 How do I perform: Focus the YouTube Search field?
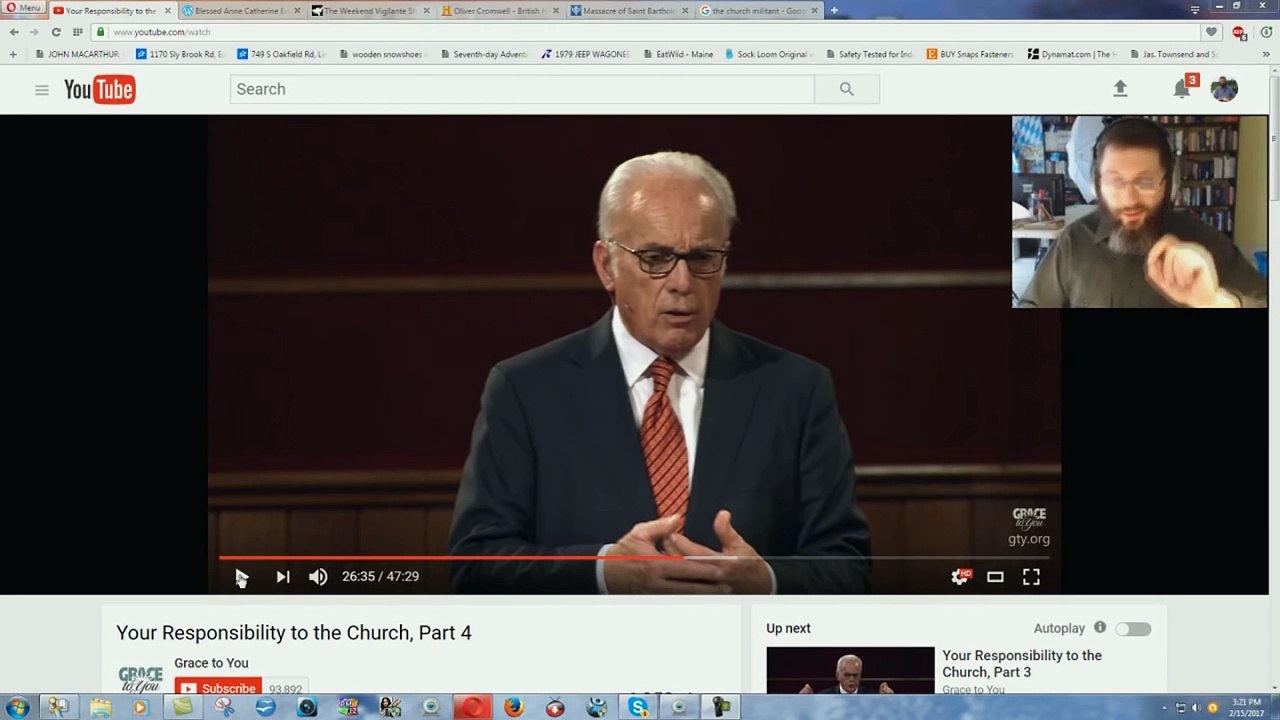[x=522, y=89]
